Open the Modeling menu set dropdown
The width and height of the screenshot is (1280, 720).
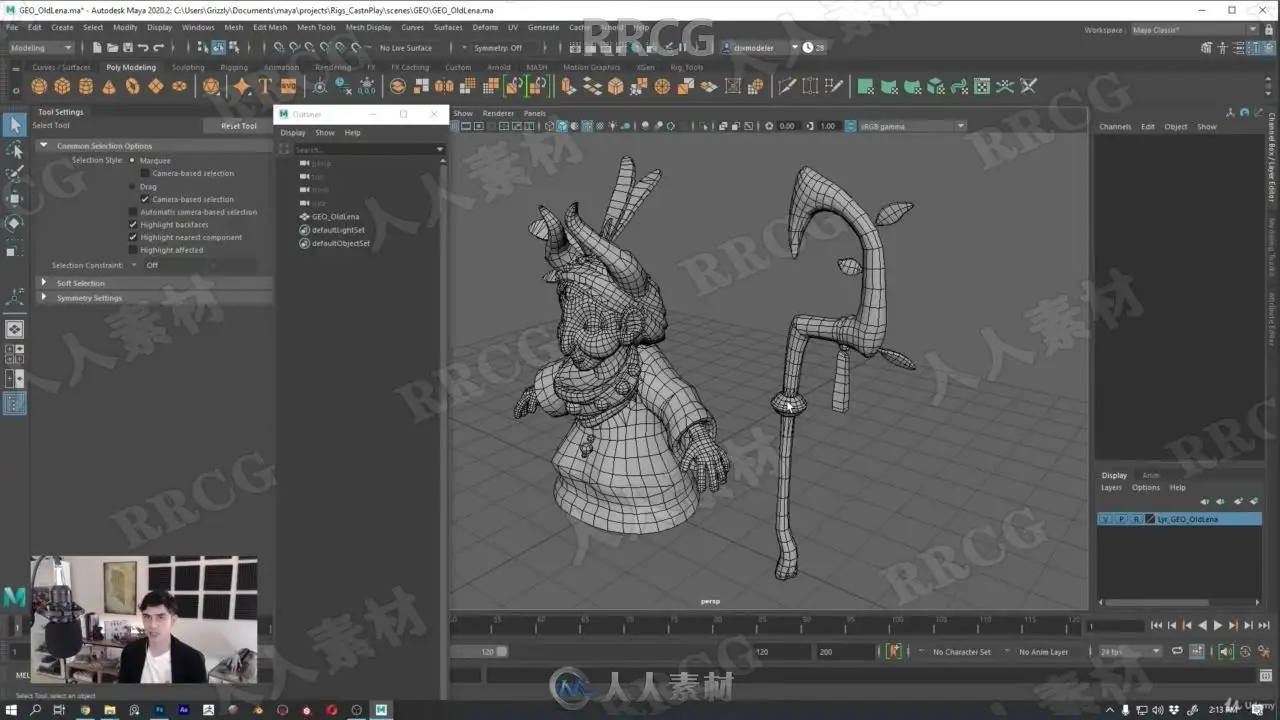pos(40,48)
